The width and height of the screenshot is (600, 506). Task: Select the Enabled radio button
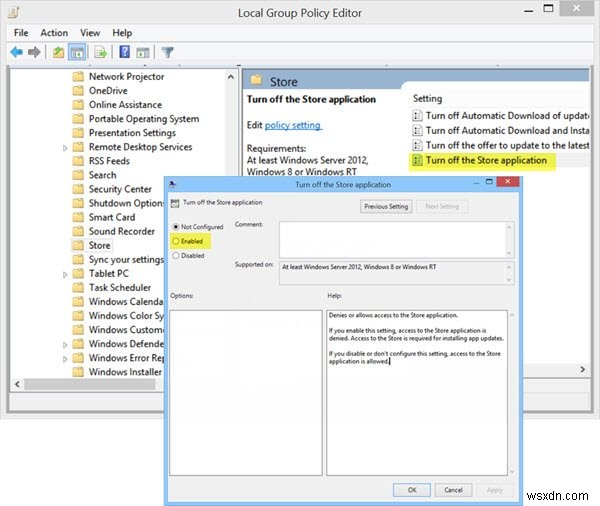176,241
